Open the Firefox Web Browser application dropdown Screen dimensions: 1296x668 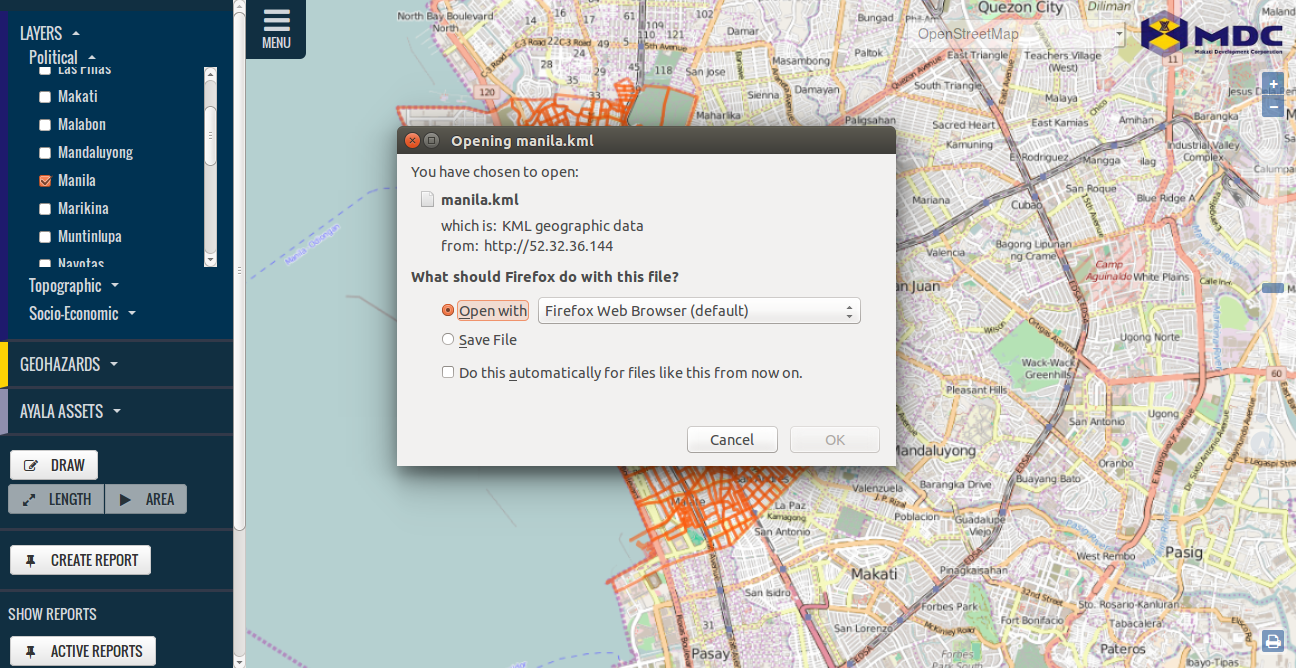(x=699, y=311)
